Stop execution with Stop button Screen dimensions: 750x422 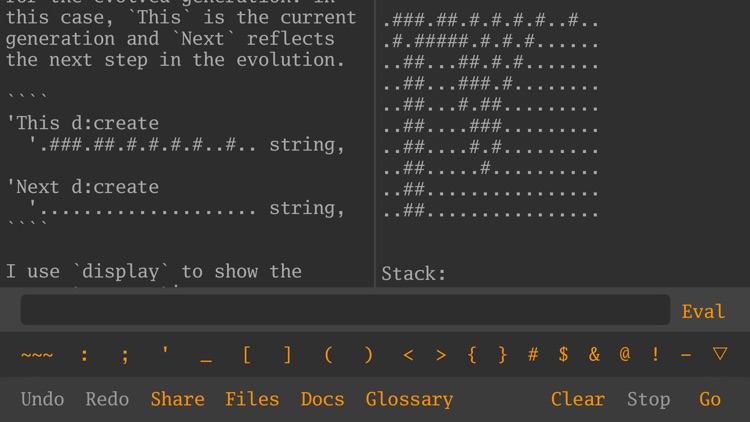[649, 400]
